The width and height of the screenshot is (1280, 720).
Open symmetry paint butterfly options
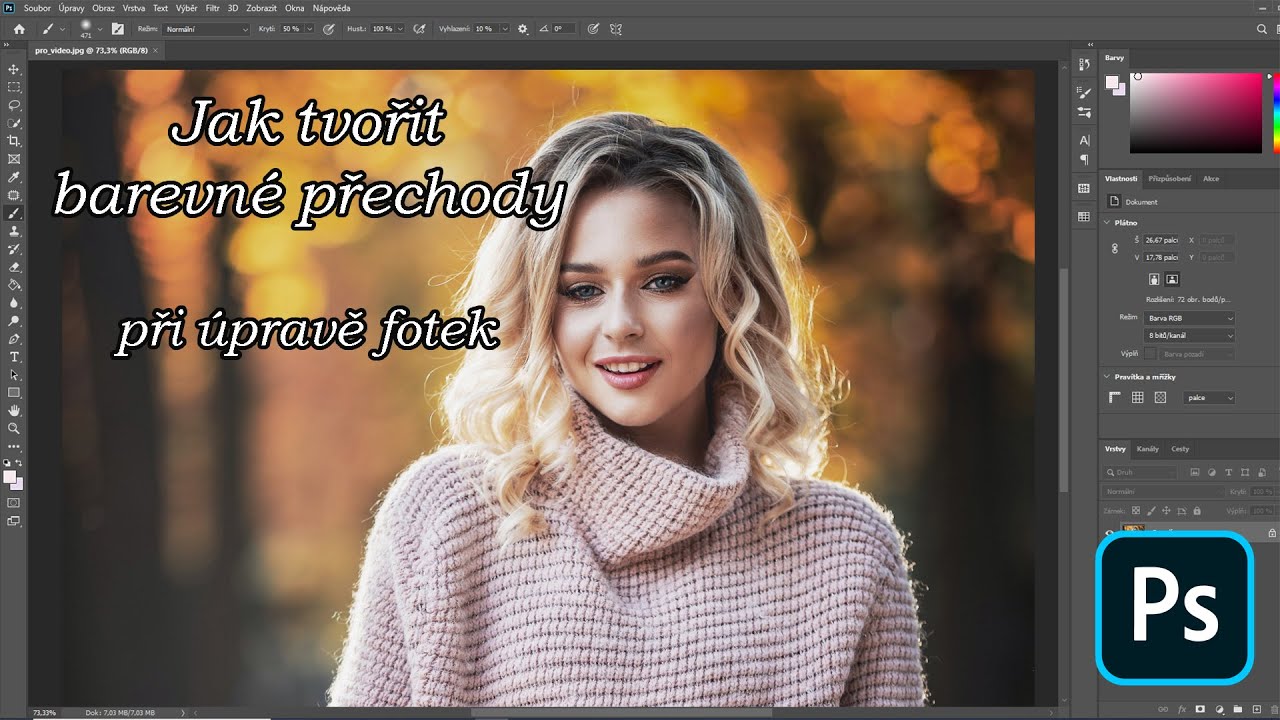click(x=616, y=29)
